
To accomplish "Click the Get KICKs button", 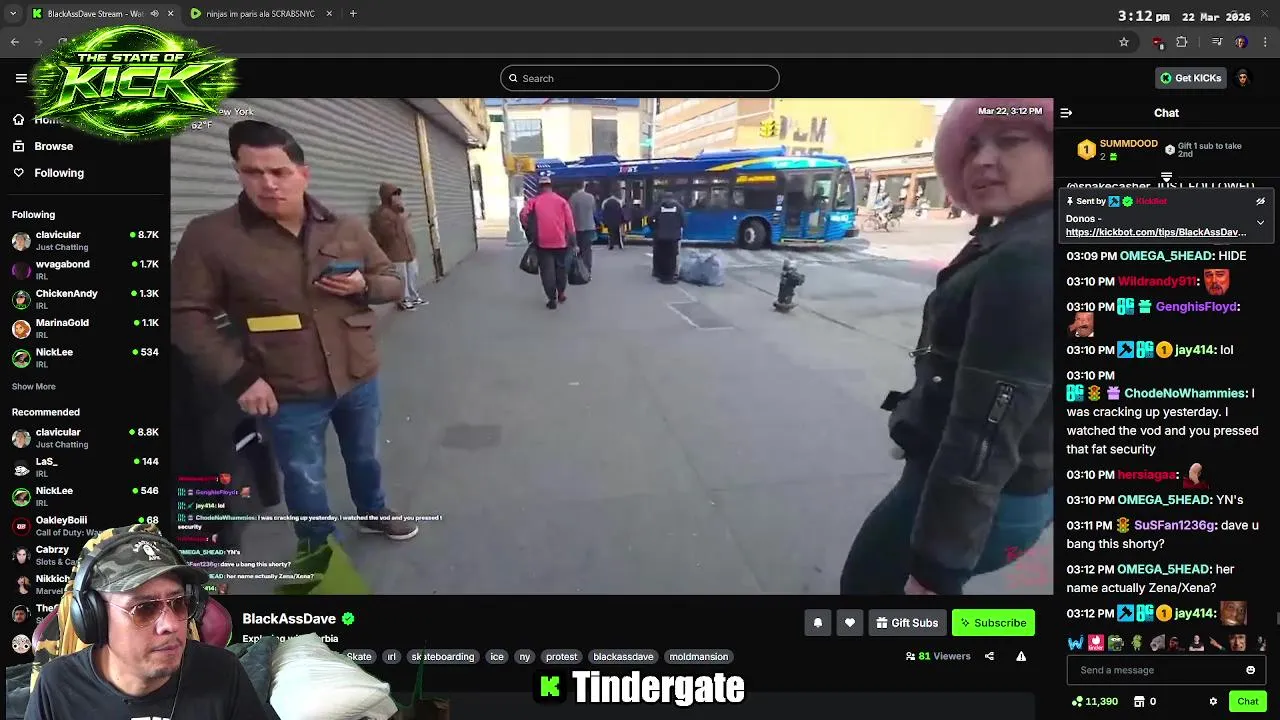I will click(1190, 78).
